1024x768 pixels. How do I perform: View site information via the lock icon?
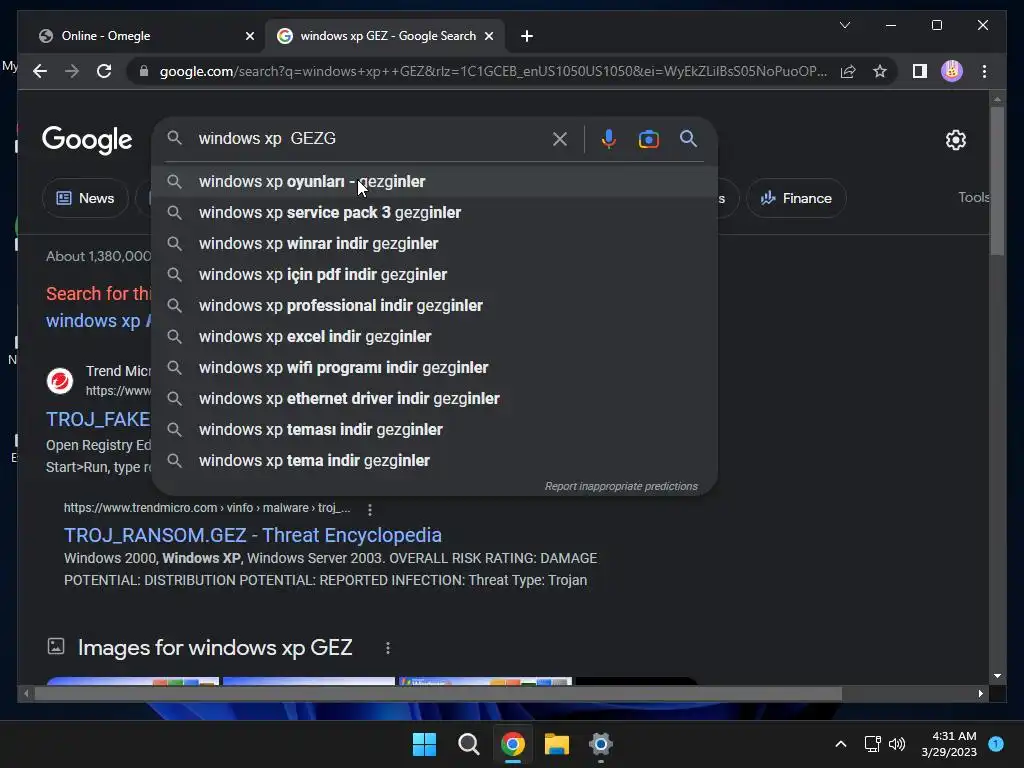(x=144, y=71)
